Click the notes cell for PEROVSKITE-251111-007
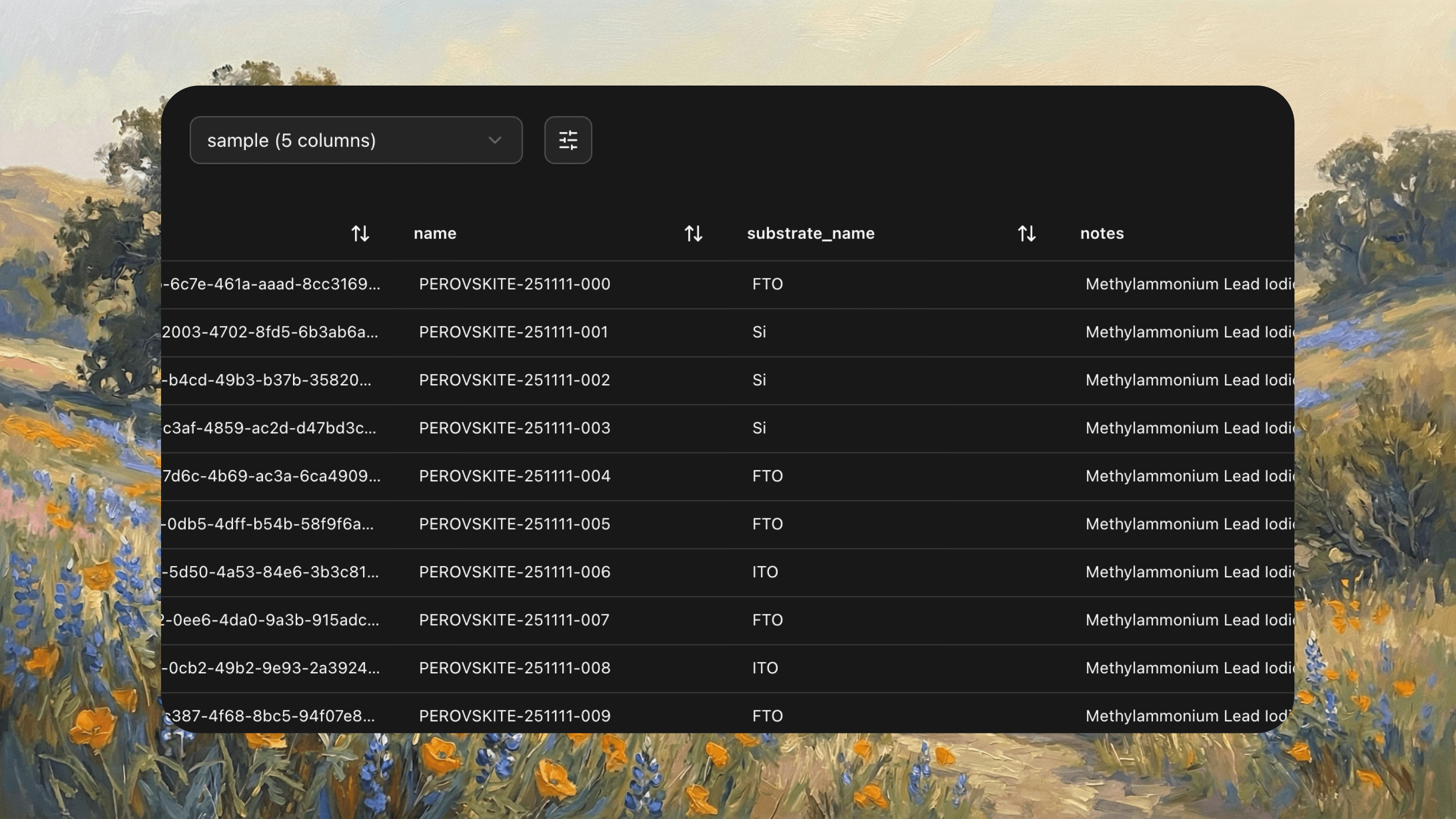 coord(1187,620)
